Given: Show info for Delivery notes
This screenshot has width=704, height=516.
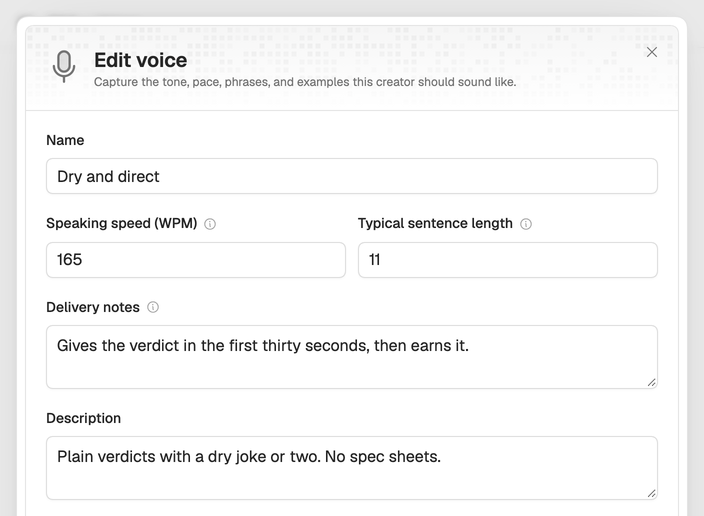Looking at the screenshot, I should point(153,307).
